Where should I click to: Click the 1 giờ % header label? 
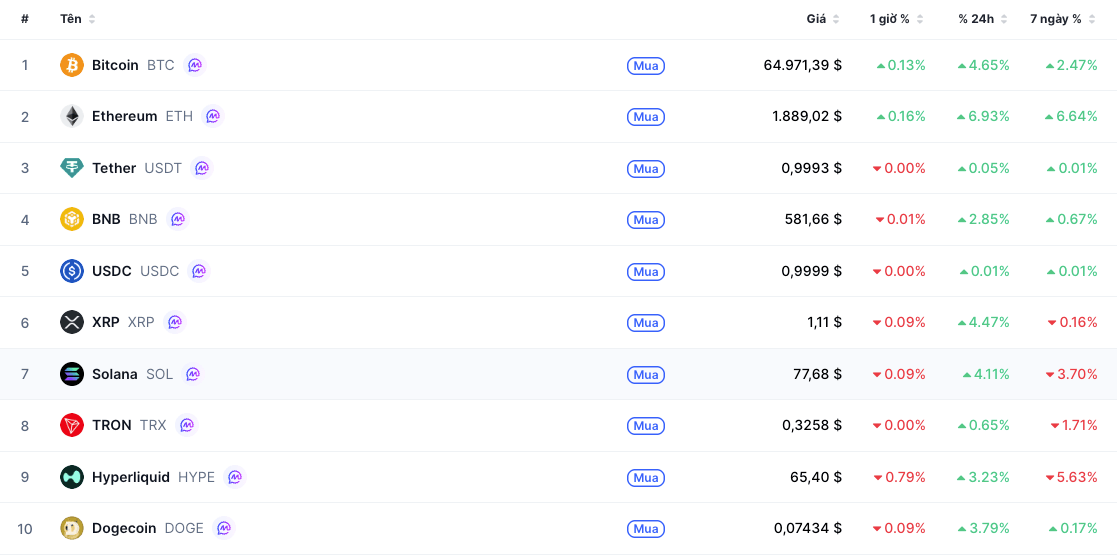[890, 19]
